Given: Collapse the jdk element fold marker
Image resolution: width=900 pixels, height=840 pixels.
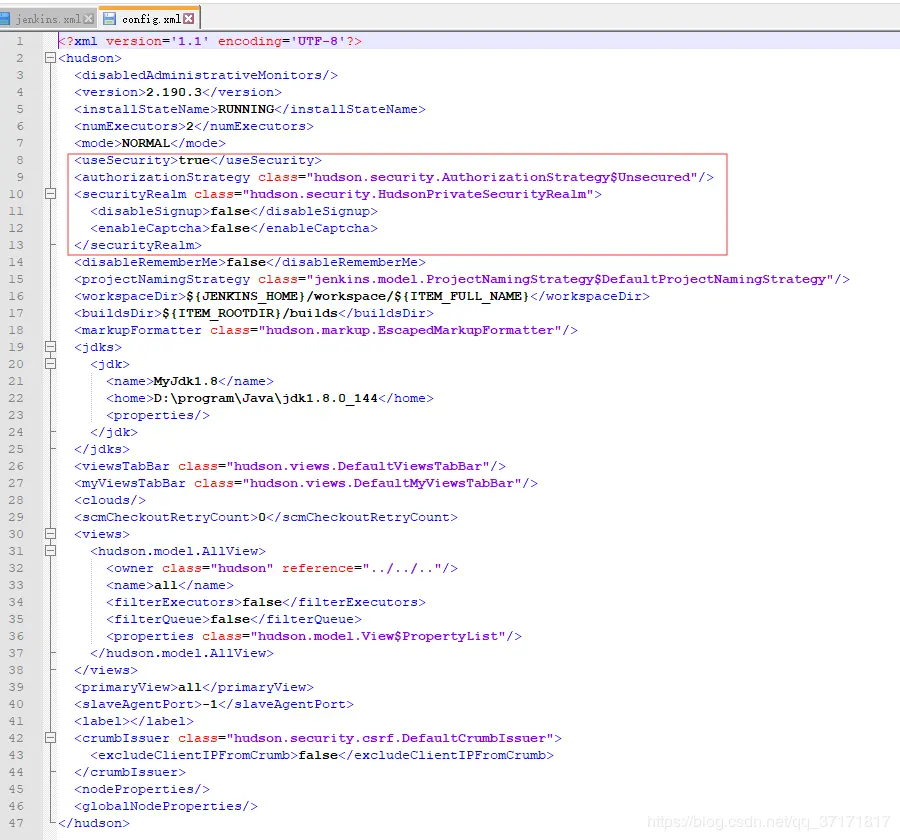Looking at the screenshot, I should (x=51, y=364).
